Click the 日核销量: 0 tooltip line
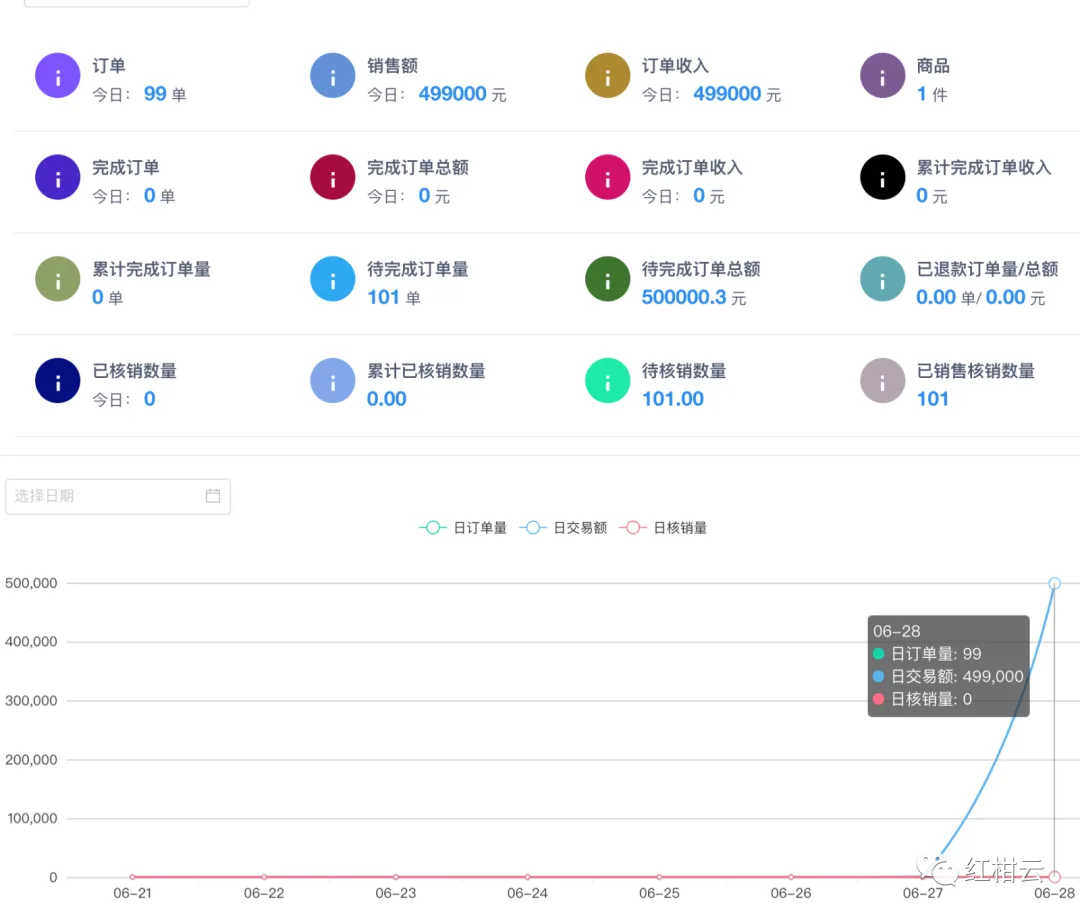 [x=922, y=699]
